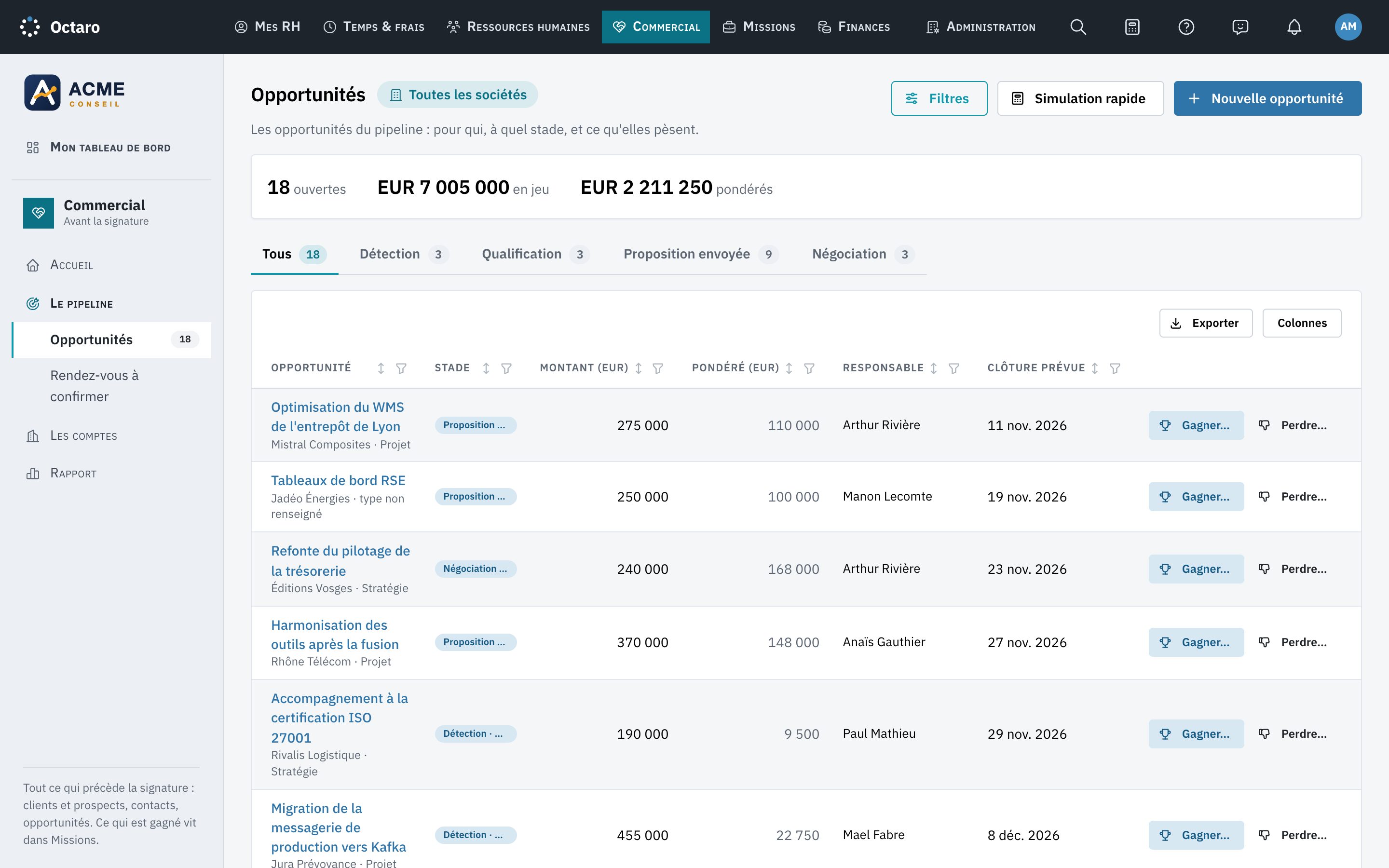Open Ressources humaines top menu
Viewport: 1389px width, 868px height.
point(518,27)
